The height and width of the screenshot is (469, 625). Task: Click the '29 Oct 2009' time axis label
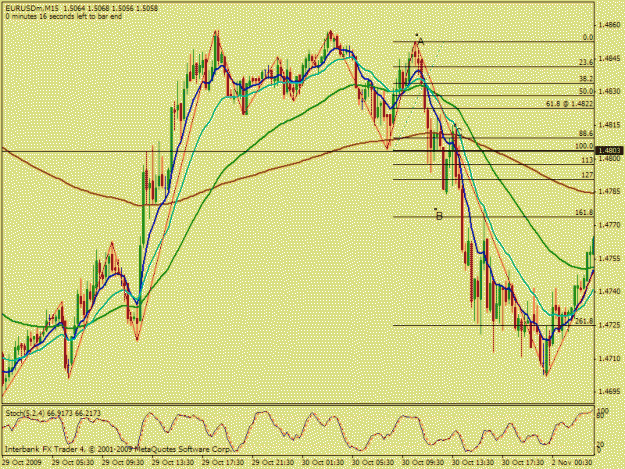point(22,463)
